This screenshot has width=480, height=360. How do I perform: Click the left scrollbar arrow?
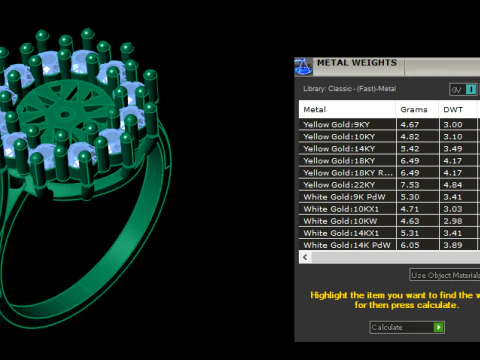click(x=305, y=257)
